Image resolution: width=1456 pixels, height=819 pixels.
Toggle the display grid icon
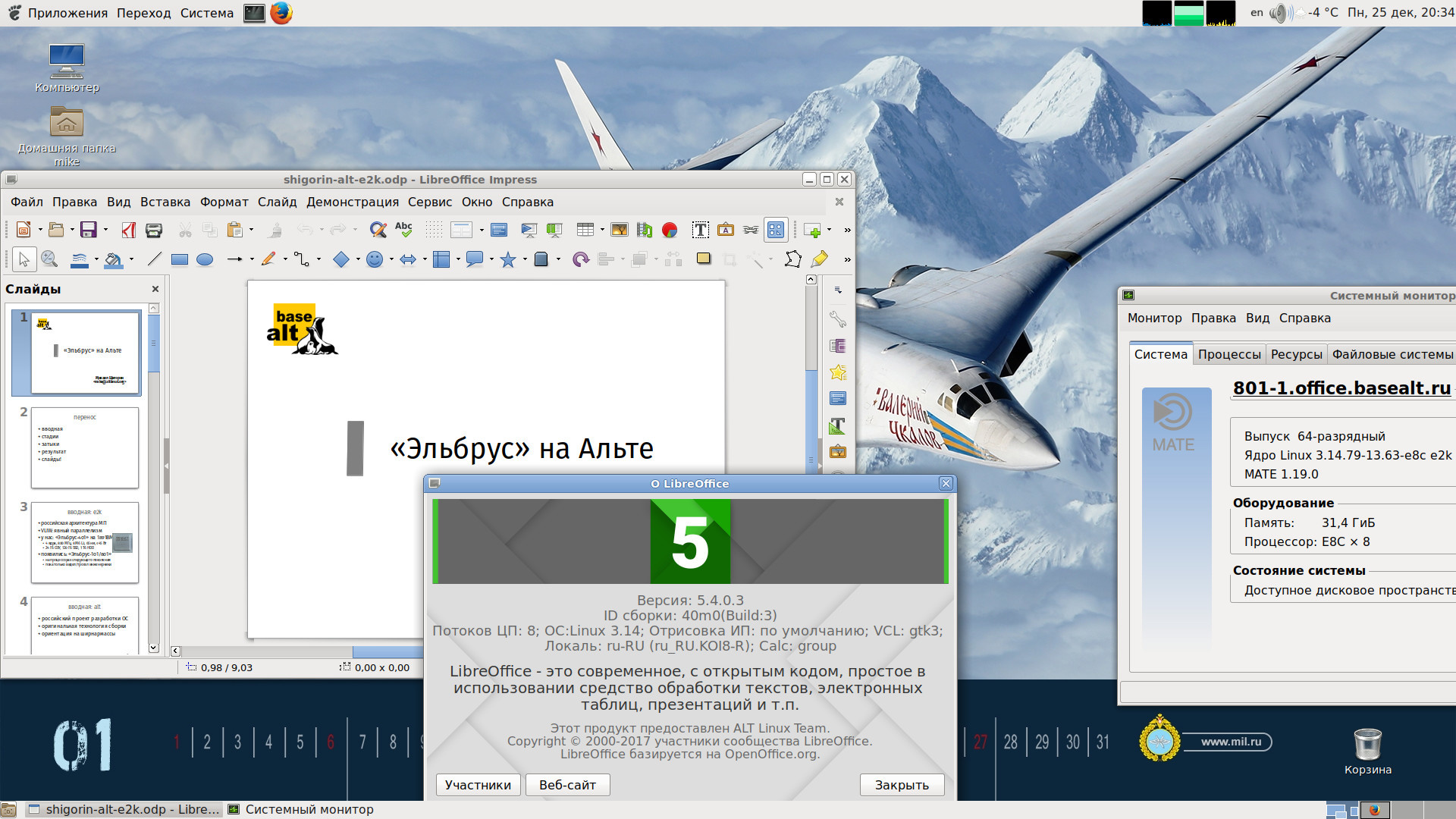point(434,230)
